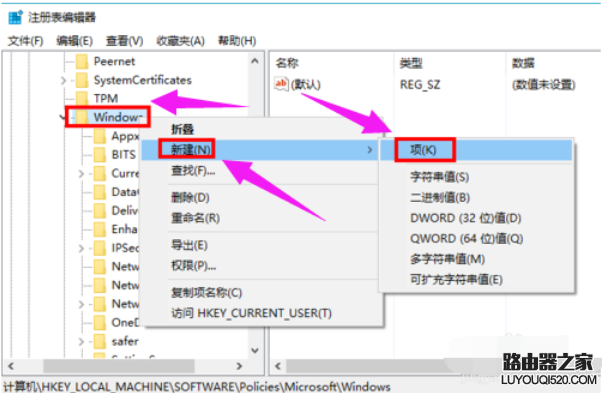This screenshot has height=393, width=603.
Task: Click the REG_SZ type cell
Action: click(420, 84)
